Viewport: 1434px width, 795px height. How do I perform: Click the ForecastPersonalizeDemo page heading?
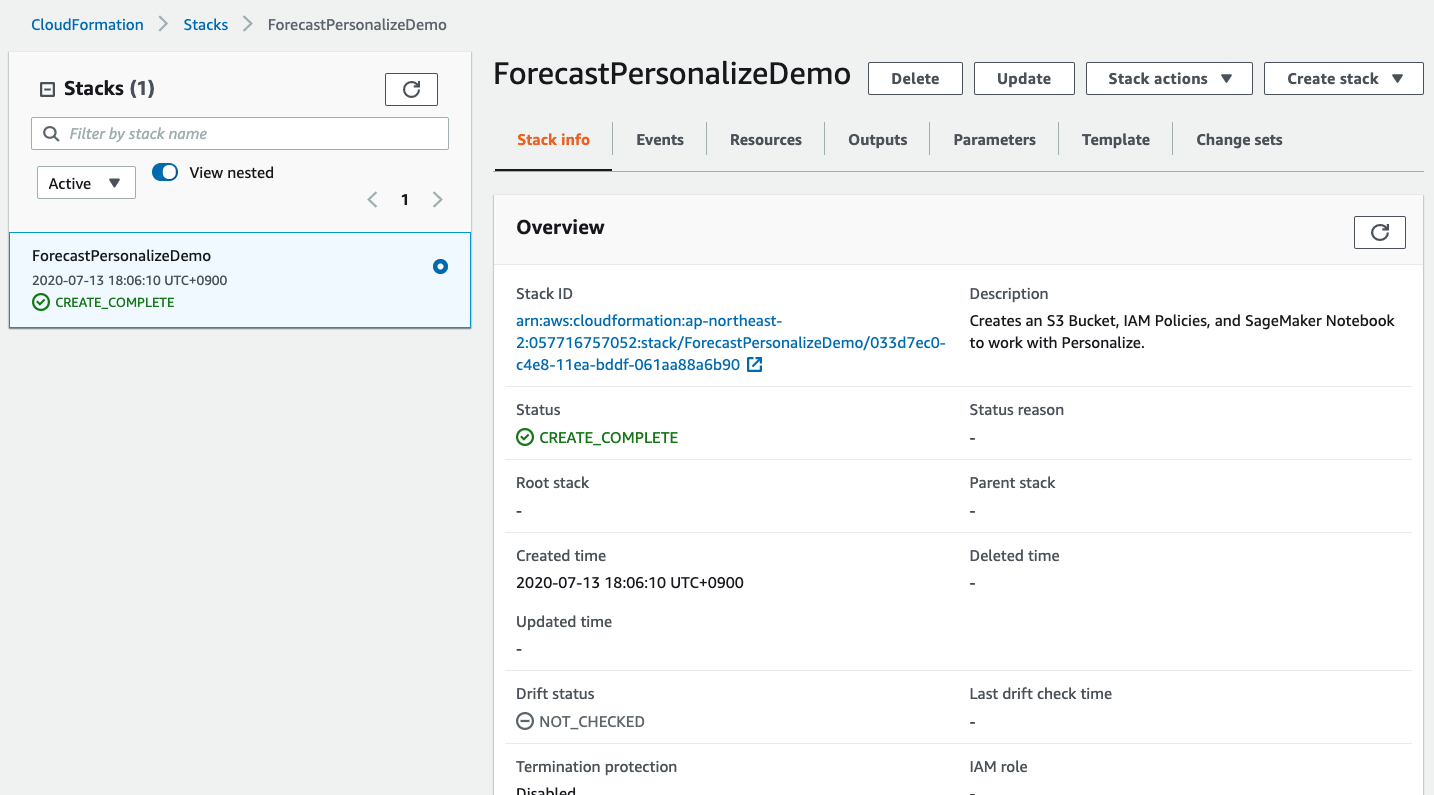[672, 74]
